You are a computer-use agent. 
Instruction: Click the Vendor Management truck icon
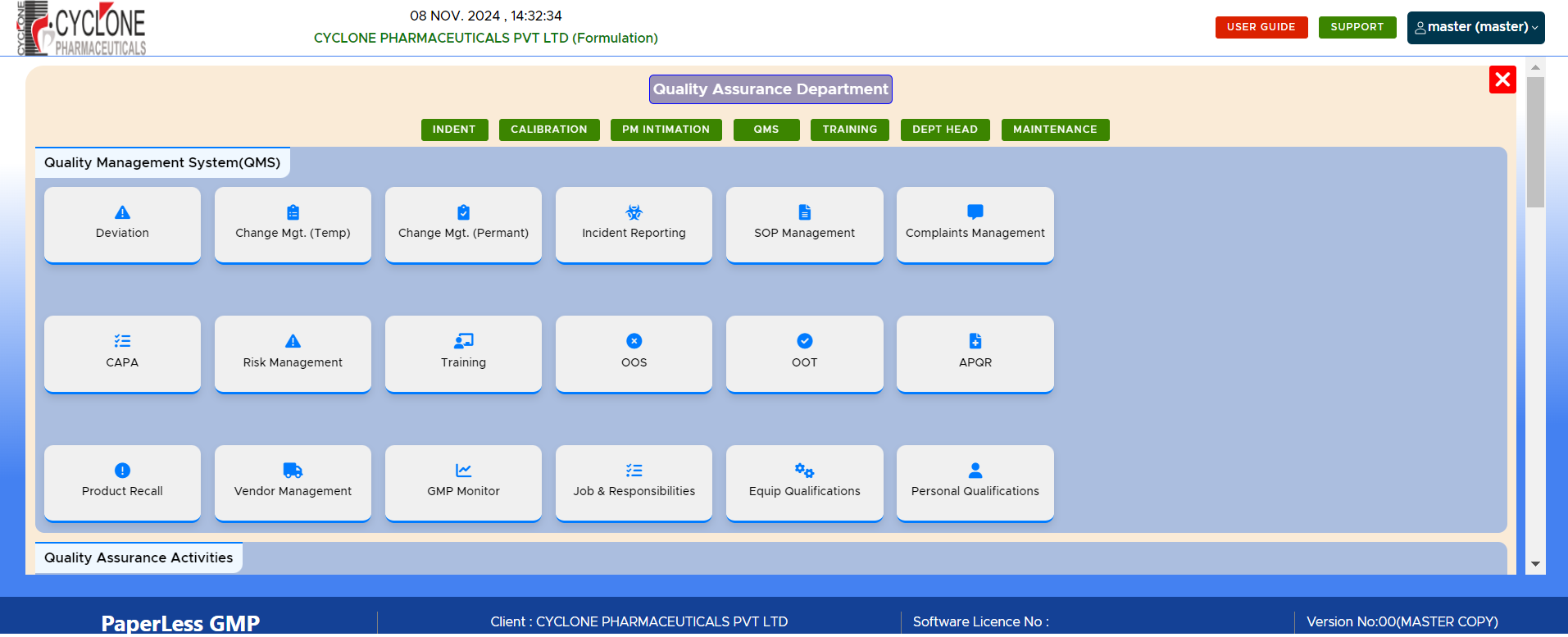click(x=293, y=471)
